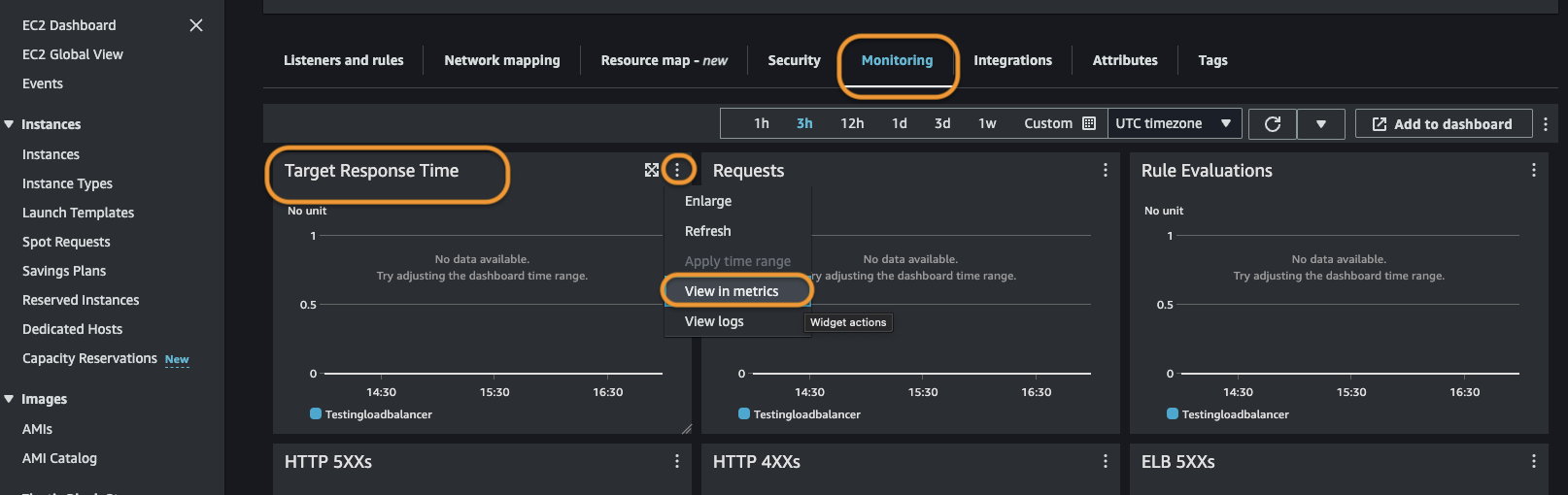Switch to the Integrations tab
The height and width of the screenshot is (495, 1568).
[1012, 60]
